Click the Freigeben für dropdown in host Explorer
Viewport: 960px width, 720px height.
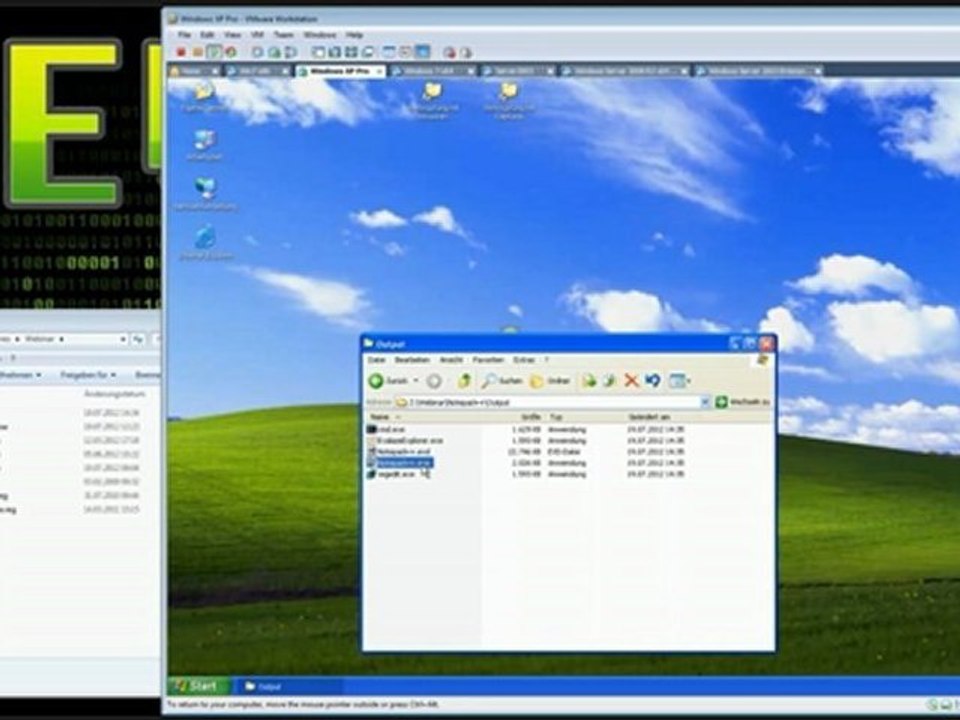tap(88, 374)
